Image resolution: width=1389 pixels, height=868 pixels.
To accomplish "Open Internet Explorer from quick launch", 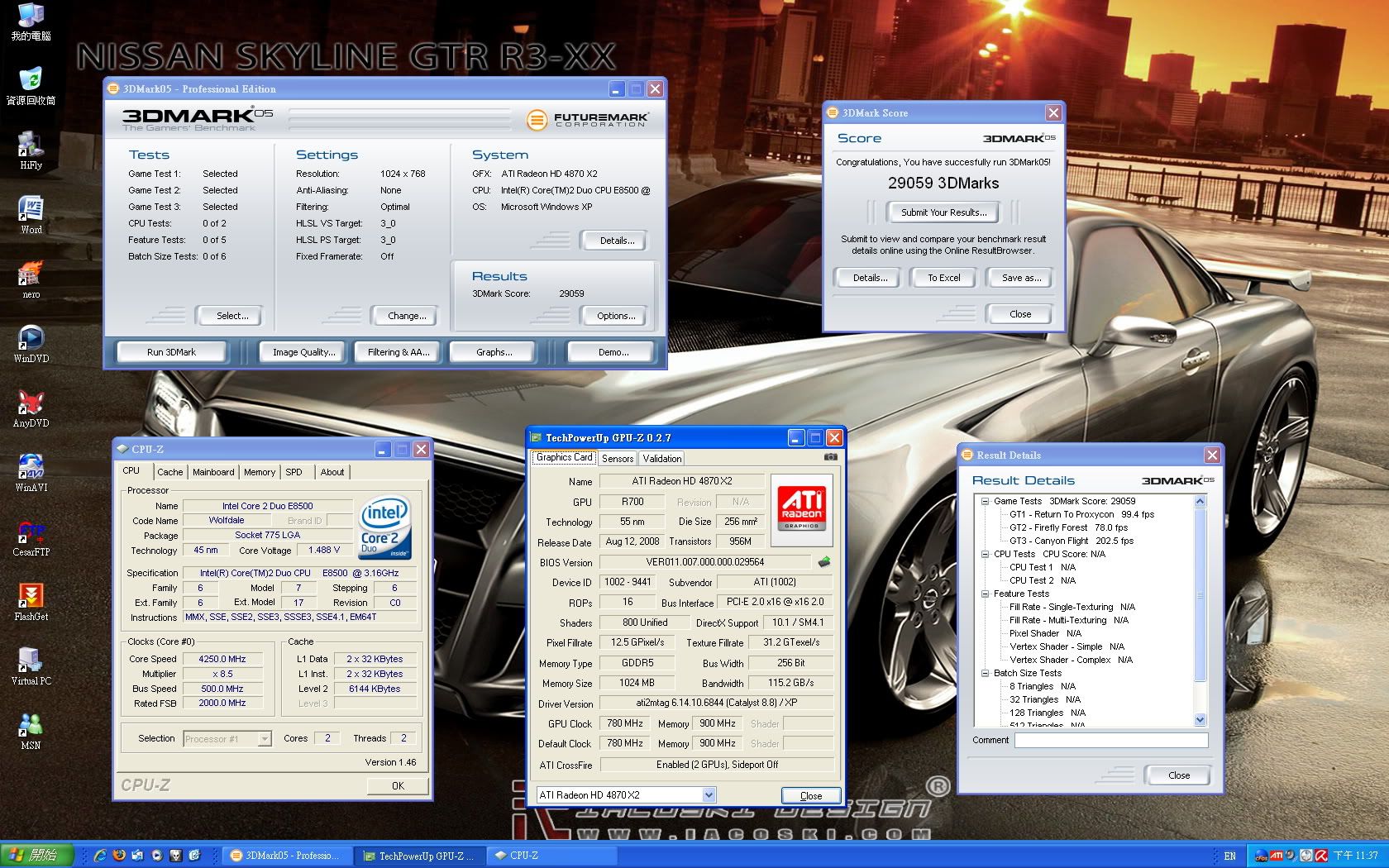I will (100, 856).
